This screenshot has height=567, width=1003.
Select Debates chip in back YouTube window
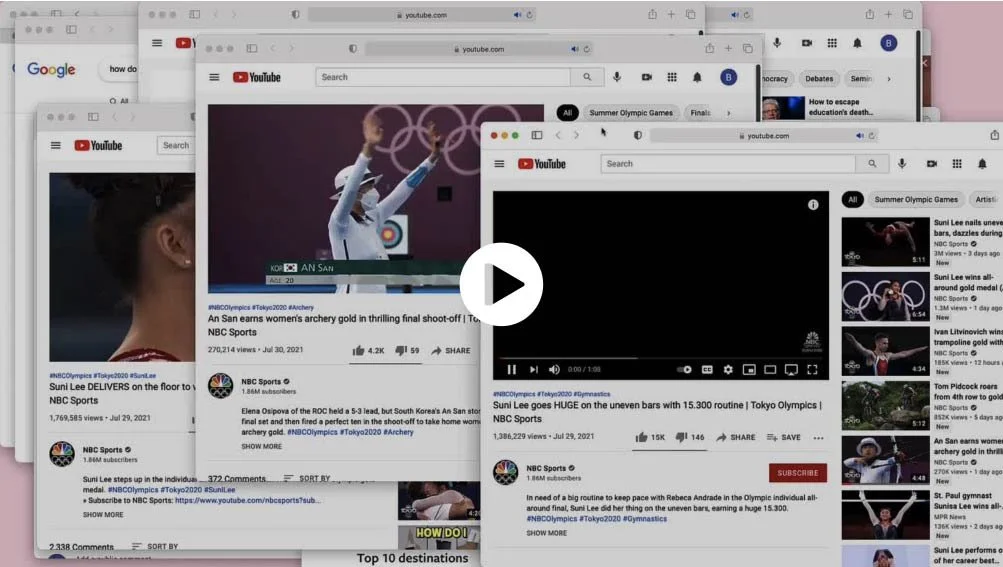tap(819, 79)
